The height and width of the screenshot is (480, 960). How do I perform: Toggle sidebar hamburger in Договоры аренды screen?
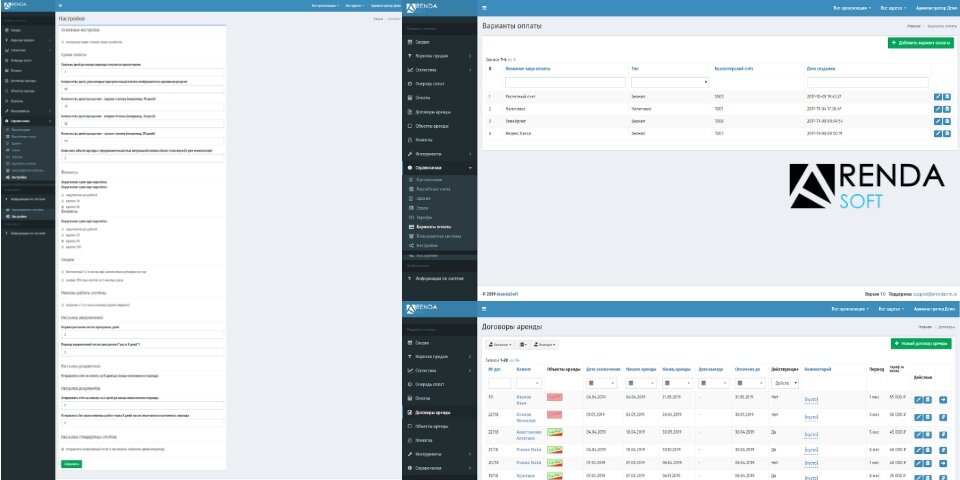point(485,309)
